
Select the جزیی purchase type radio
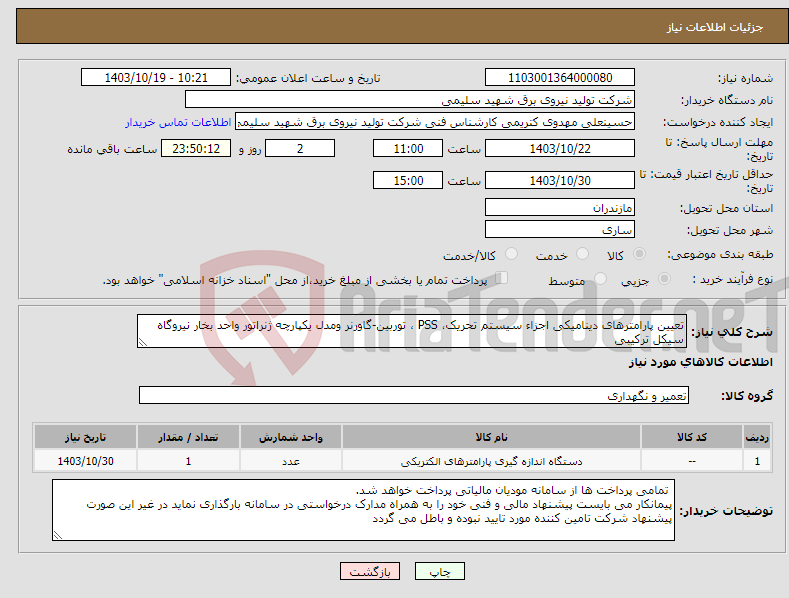(664, 278)
